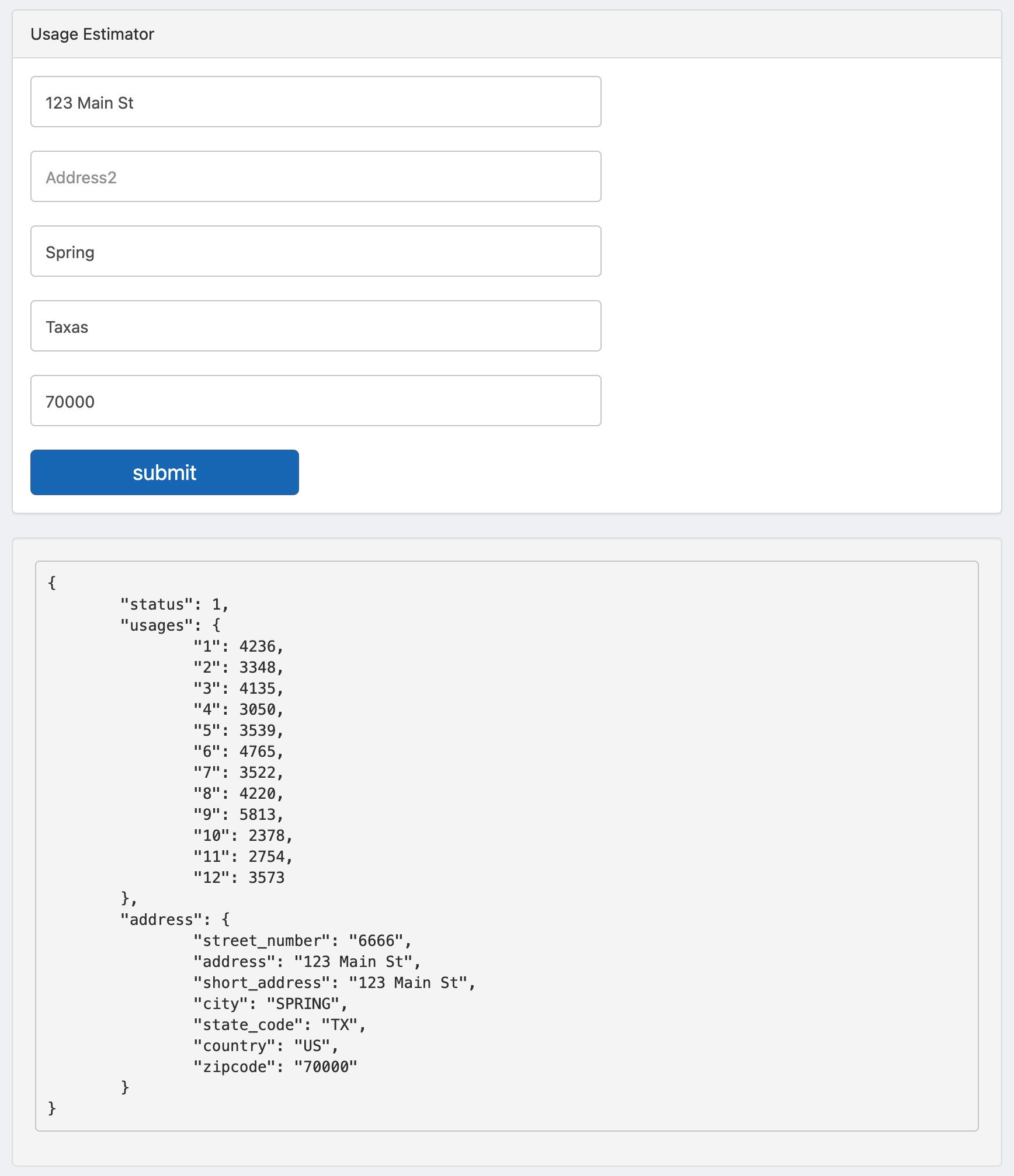Click the country value "US" in the output
This screenshot has width=1014, height=1176.
point(312,1046)
